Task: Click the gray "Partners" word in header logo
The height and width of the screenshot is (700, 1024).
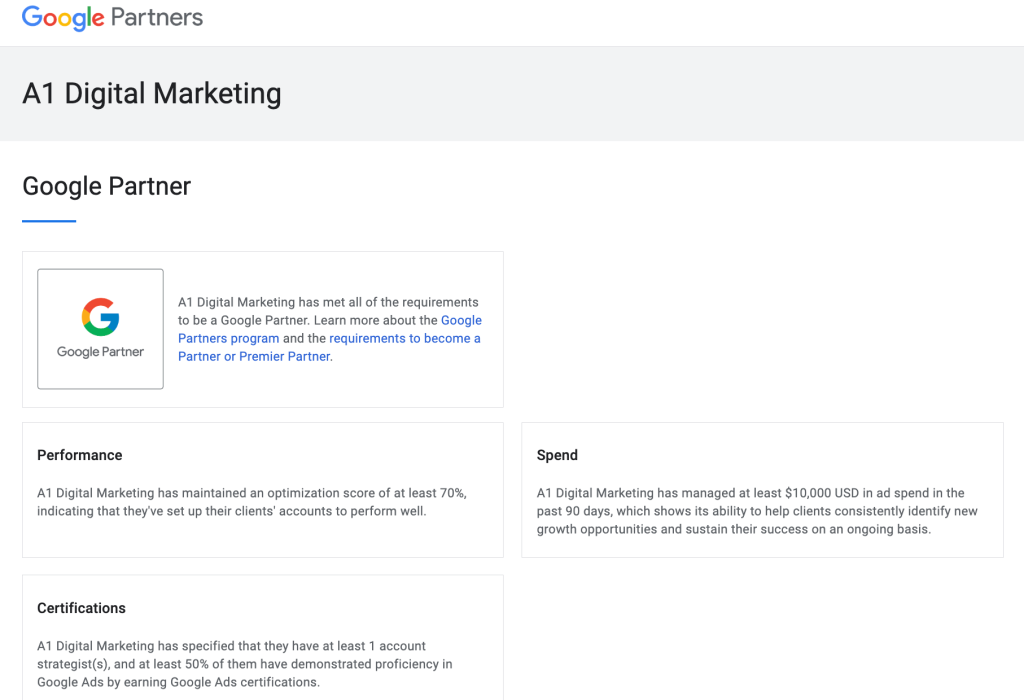Action: click(157, 18)
